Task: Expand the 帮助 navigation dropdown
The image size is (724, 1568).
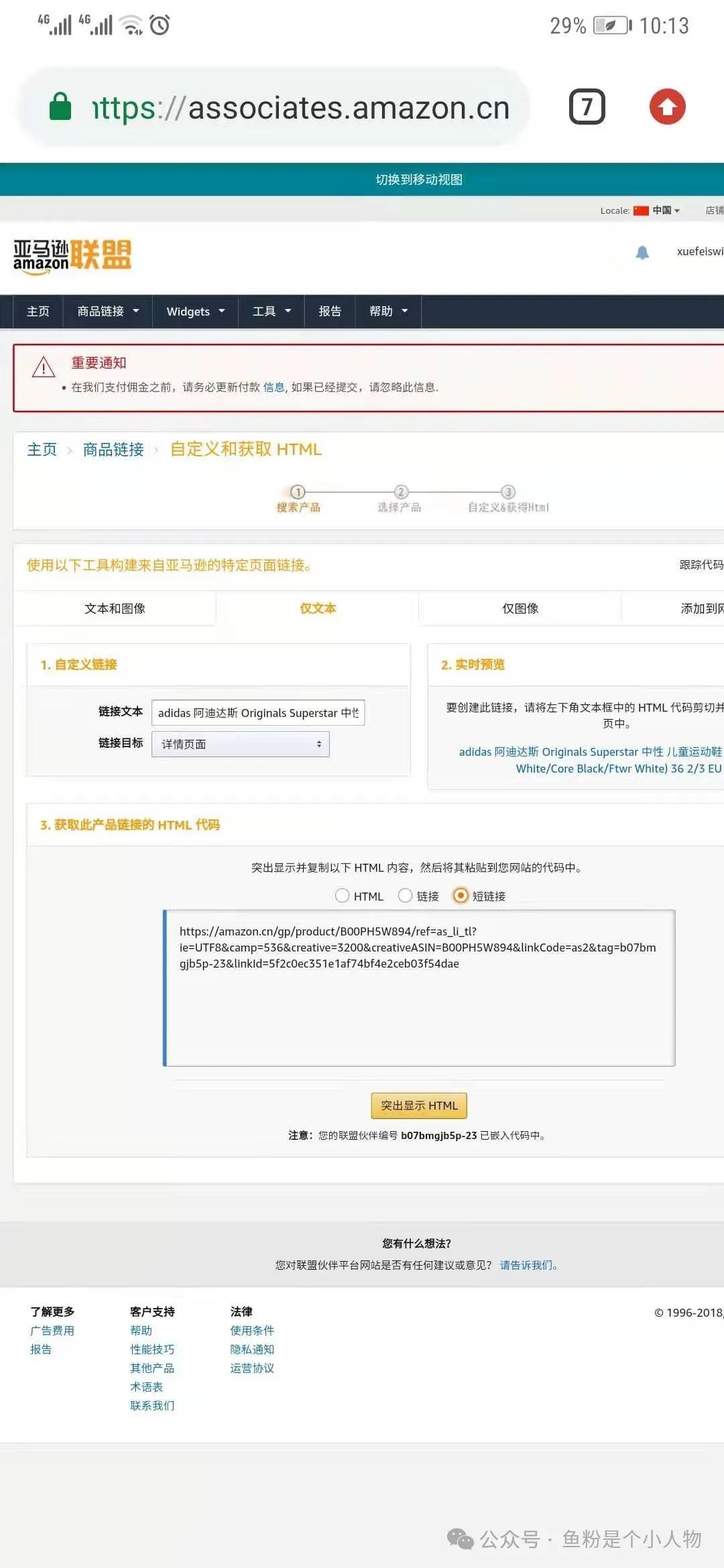Action: pos(388,312)
